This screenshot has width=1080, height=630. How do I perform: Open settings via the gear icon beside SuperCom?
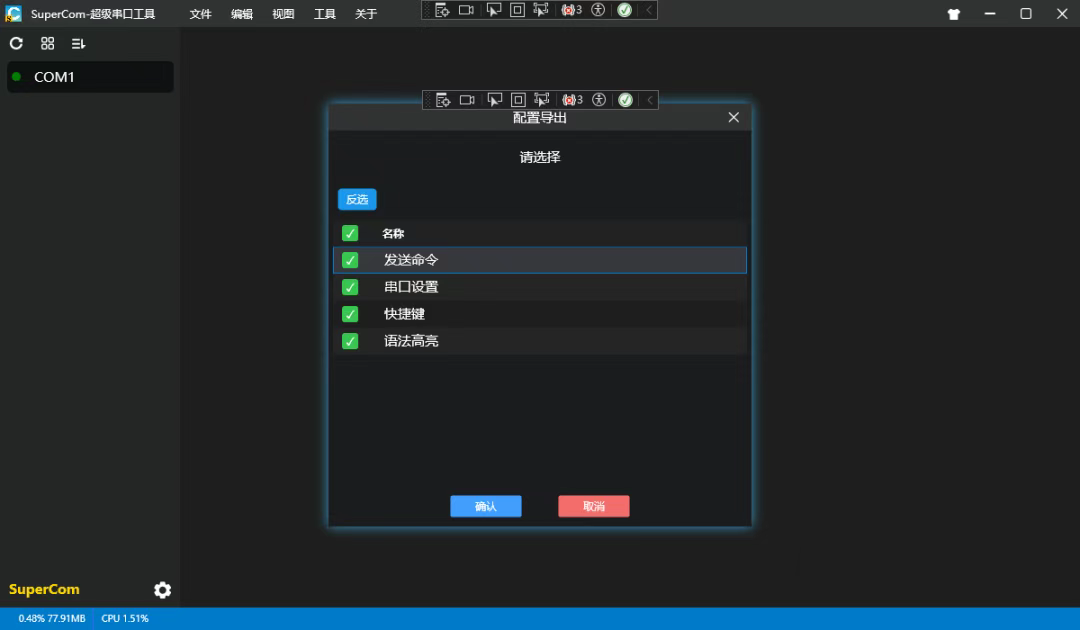pyautogui.click(x=162, y=590)
